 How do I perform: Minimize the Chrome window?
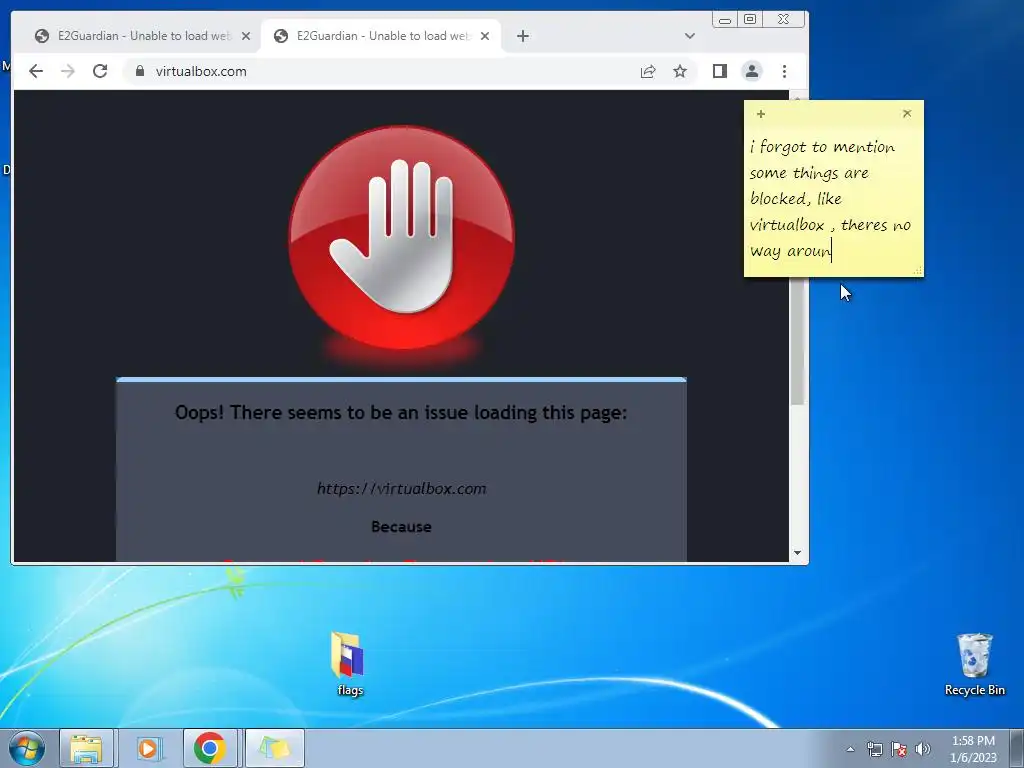[725, 20]
